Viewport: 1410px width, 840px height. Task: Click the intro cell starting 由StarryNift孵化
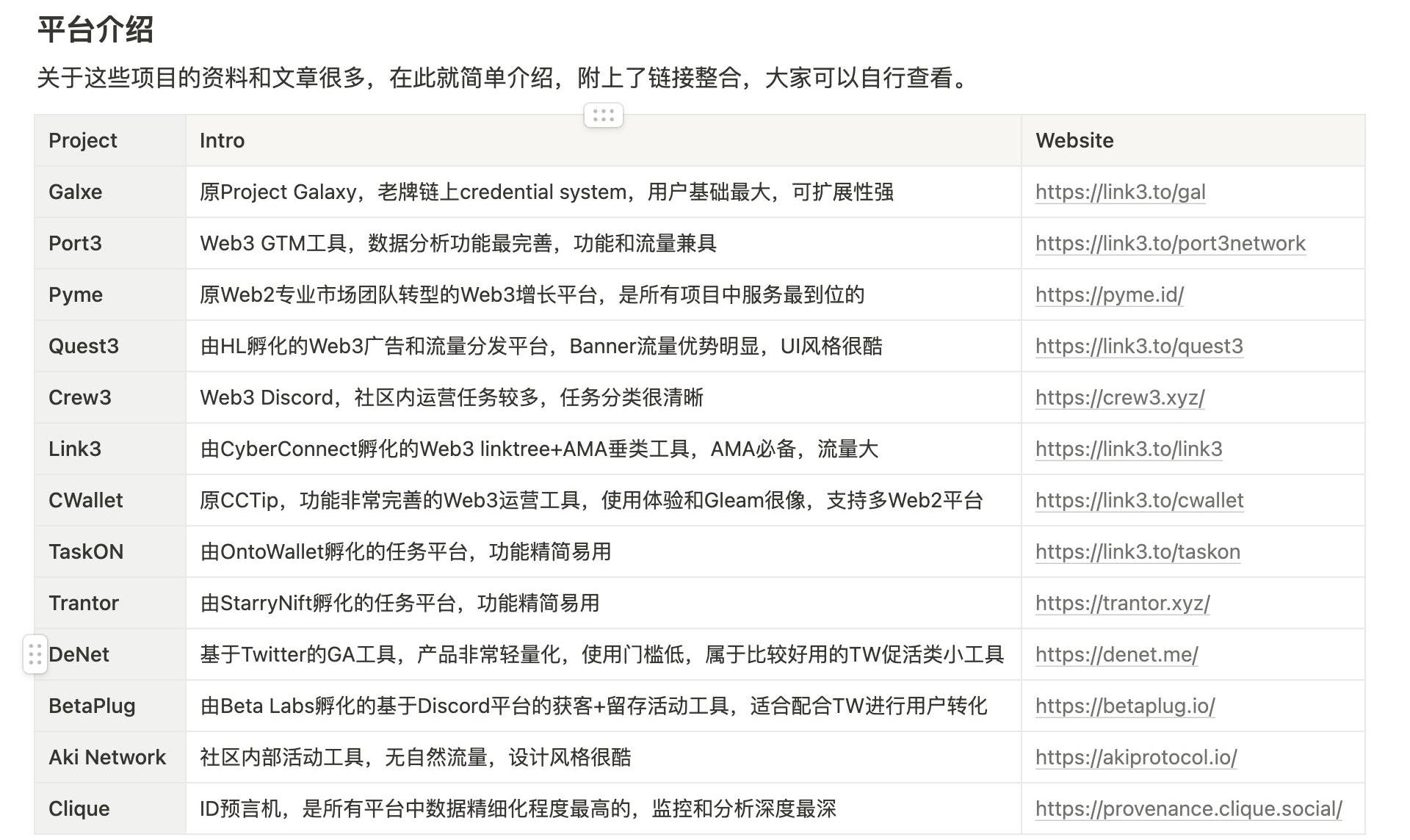tap(604, 603)
